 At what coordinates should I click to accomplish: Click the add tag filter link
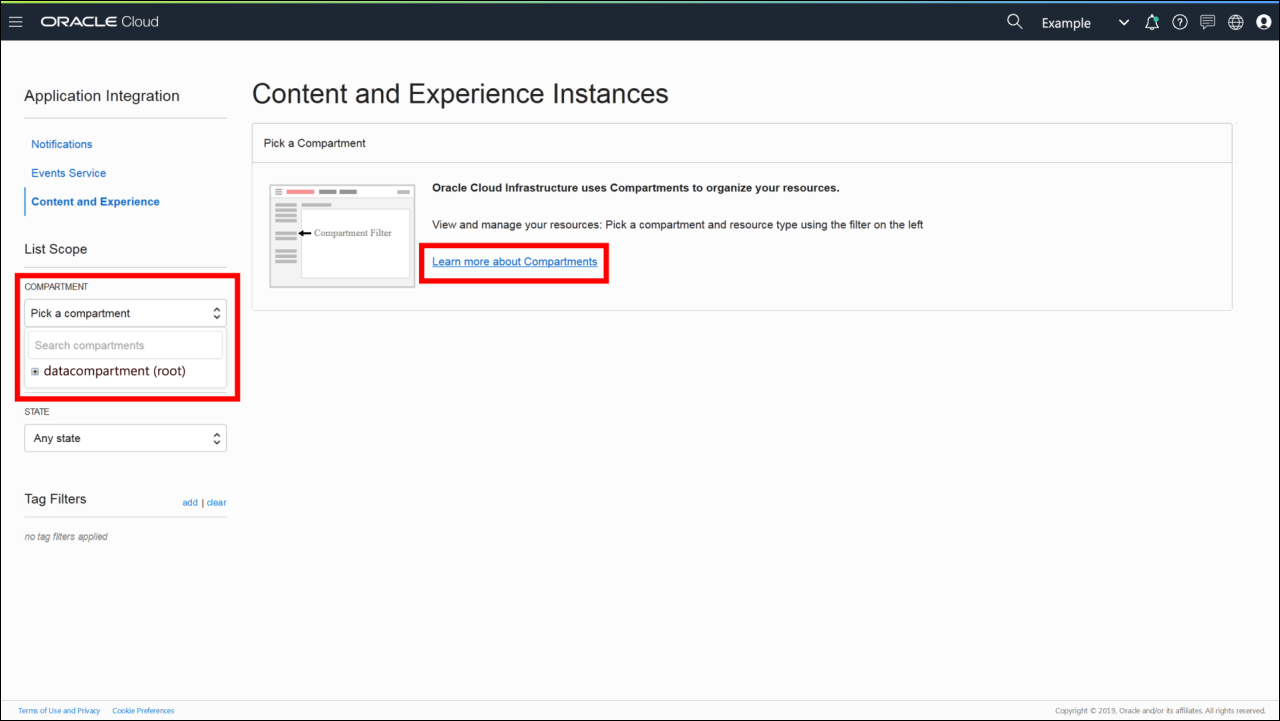(190, 503)
